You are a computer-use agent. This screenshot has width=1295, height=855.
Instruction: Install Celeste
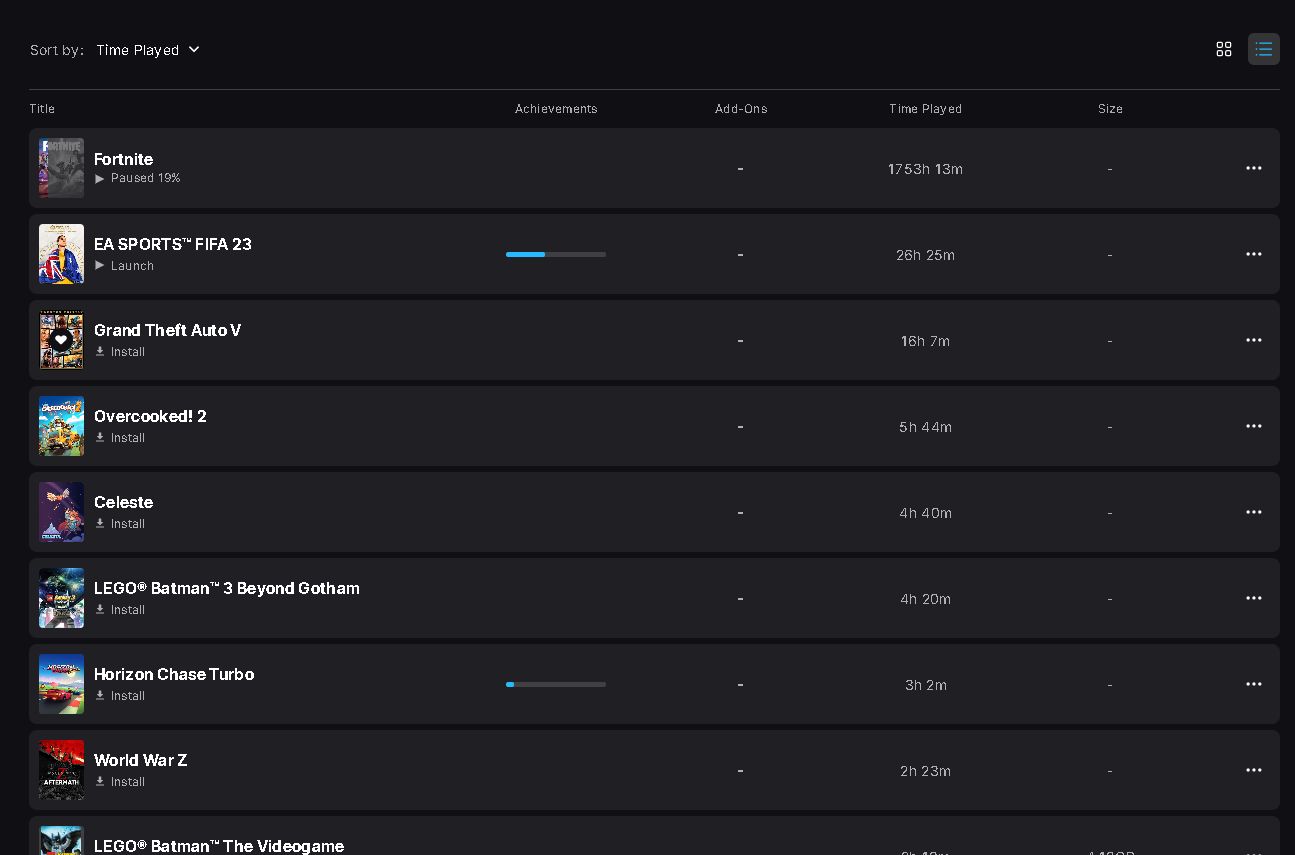click(120, 524)
